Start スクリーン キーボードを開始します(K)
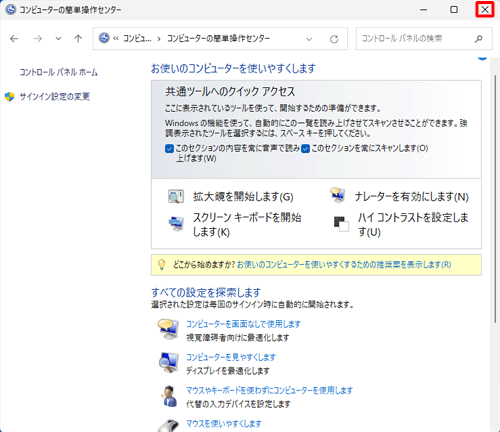 pos(247,224)
